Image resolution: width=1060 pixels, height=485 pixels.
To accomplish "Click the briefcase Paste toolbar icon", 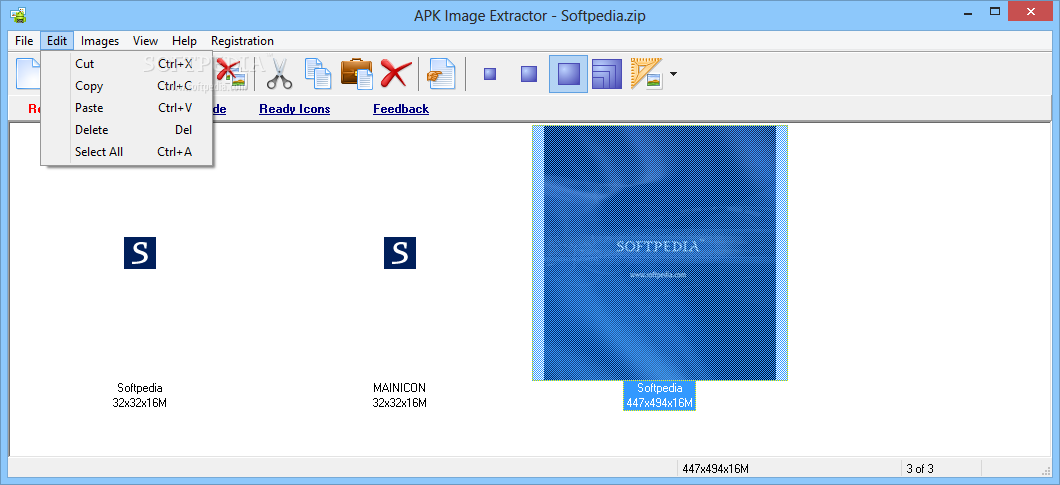I will pyautogui.click(x=356, y=73).
